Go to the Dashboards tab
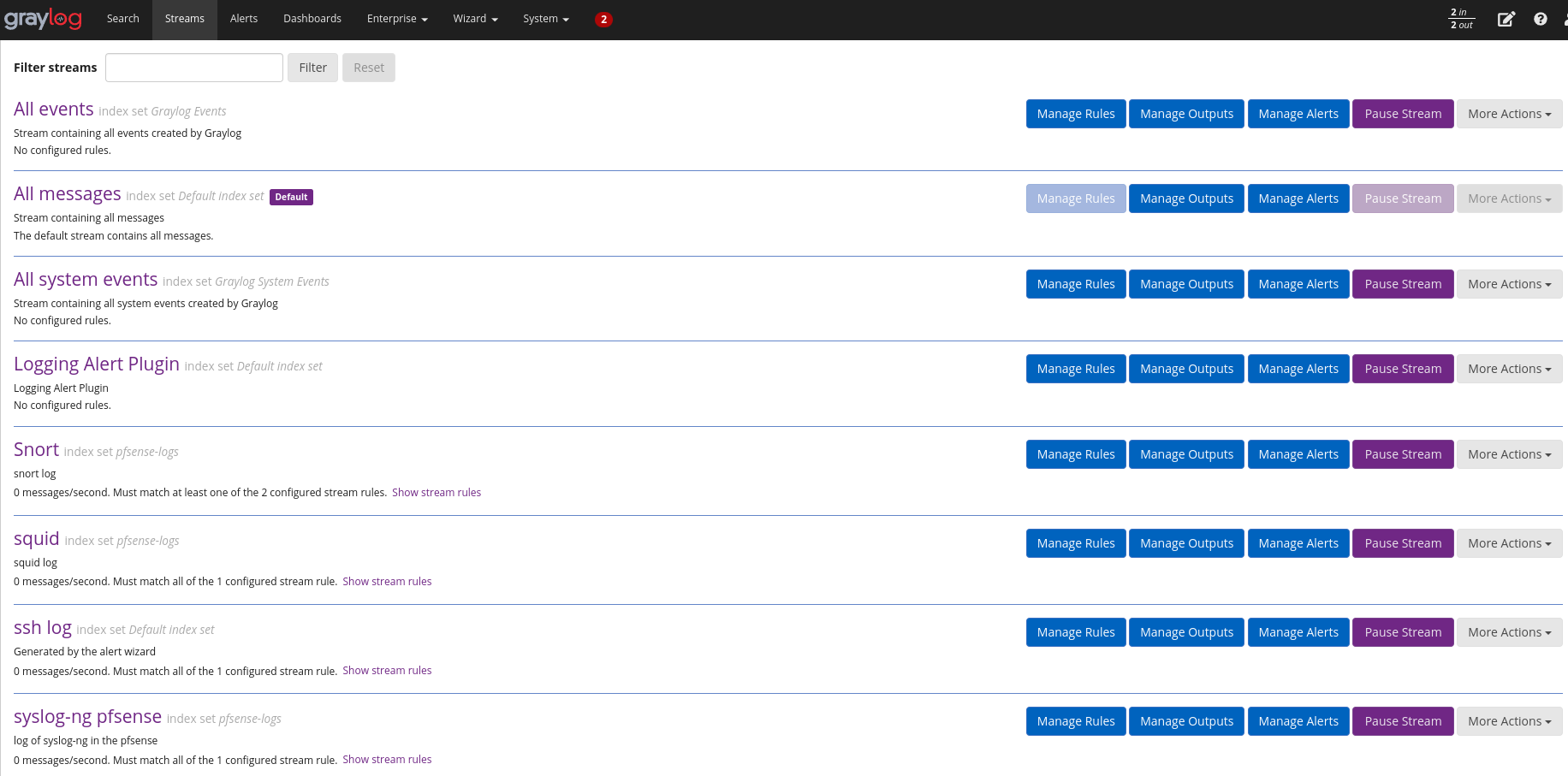The width and height of the screenshot is (1568, 776). click(312, 19)
